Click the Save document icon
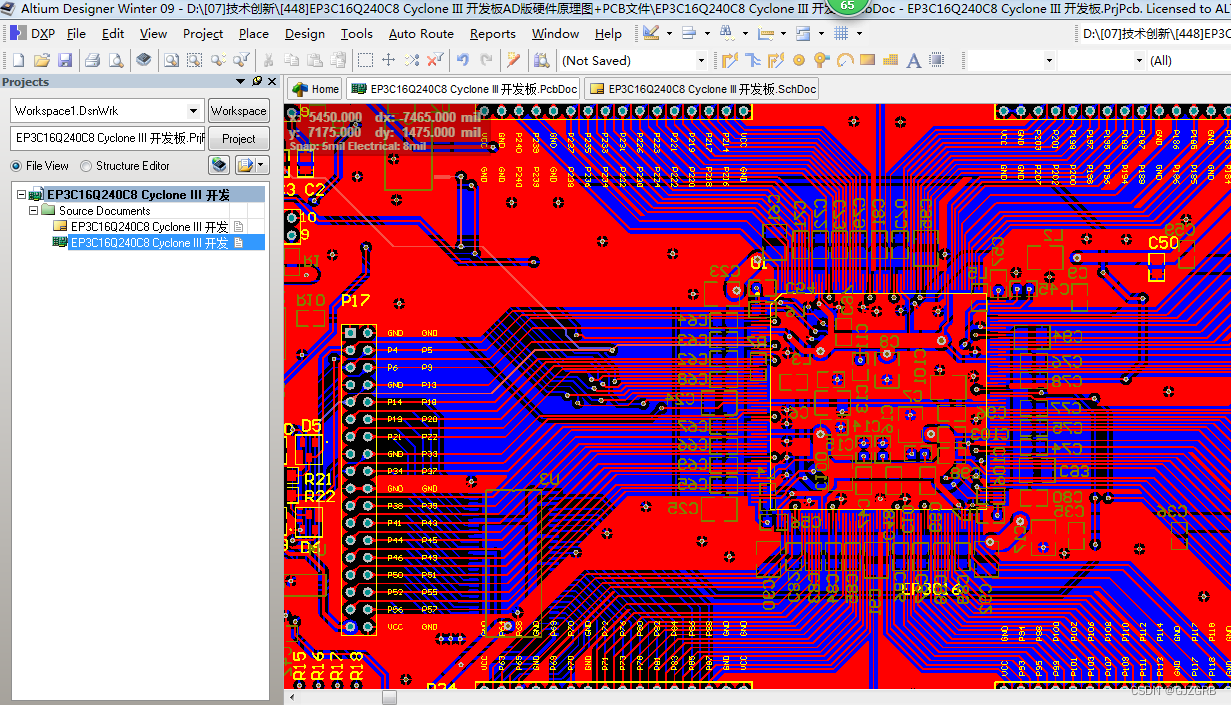This screenshot has width=1231, height=705. [x=65, y=59]
